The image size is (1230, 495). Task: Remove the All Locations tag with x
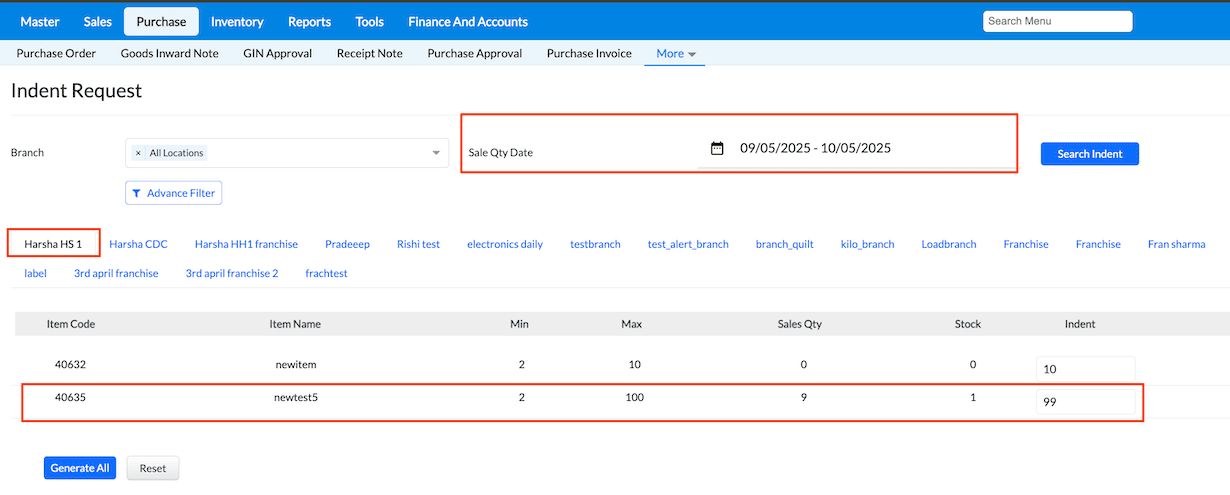[138, 153]
